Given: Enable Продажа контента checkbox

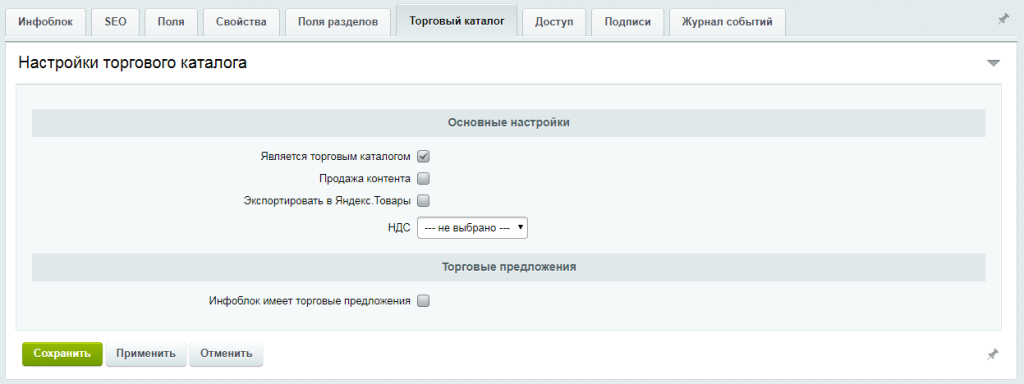Looking at the screenshot, I should pos(423,178).
